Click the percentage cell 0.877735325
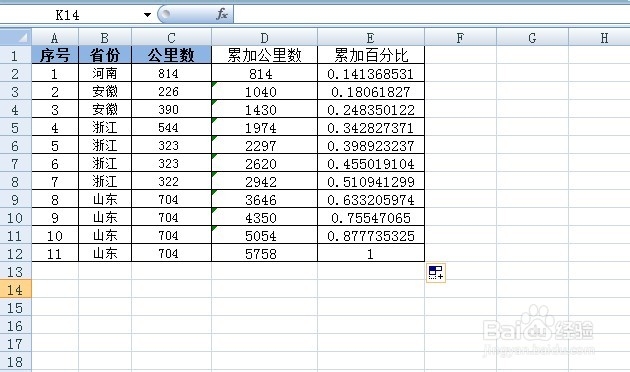The image size is (630, 372). coord(371,235)
